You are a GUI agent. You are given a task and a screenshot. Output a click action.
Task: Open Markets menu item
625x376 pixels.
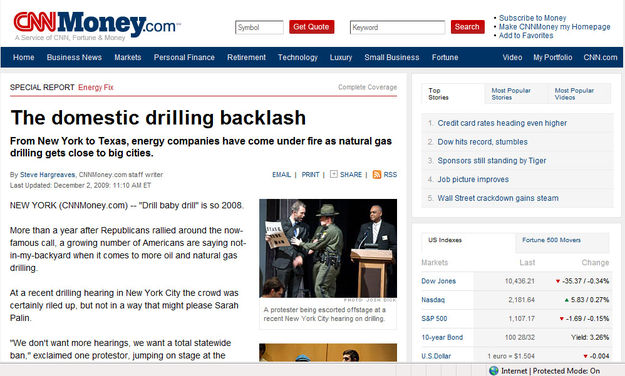[128, 57]
